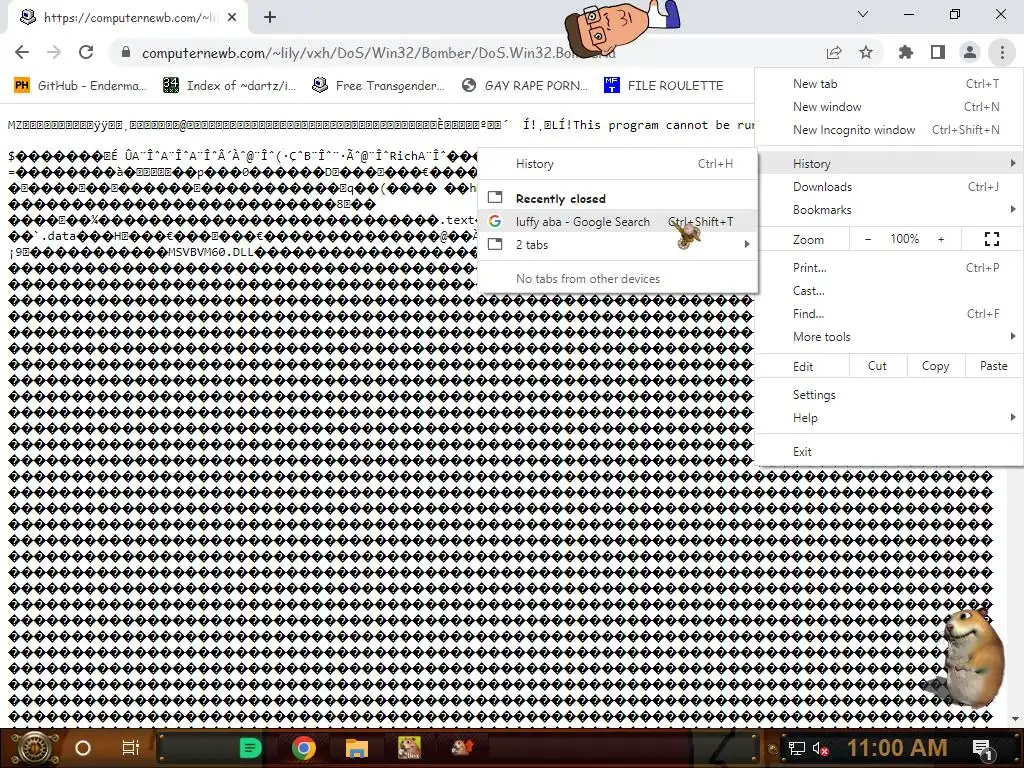Open the hamster Box app on taskbar
Screen dimensions: 1024x768
pyautogui.click(x=409, y=748)
